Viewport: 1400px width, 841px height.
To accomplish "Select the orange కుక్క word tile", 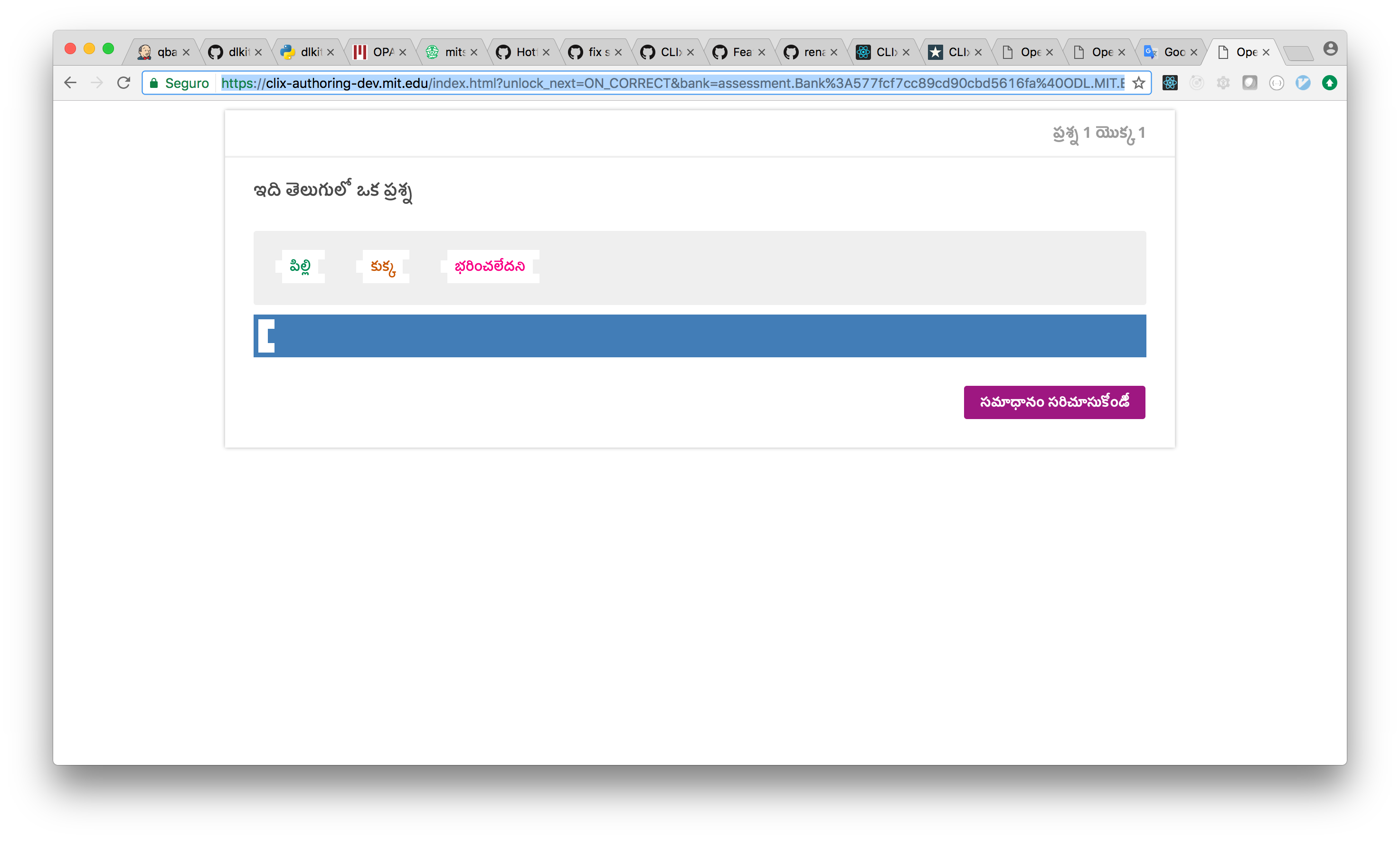I will click(x=383, y=267).
